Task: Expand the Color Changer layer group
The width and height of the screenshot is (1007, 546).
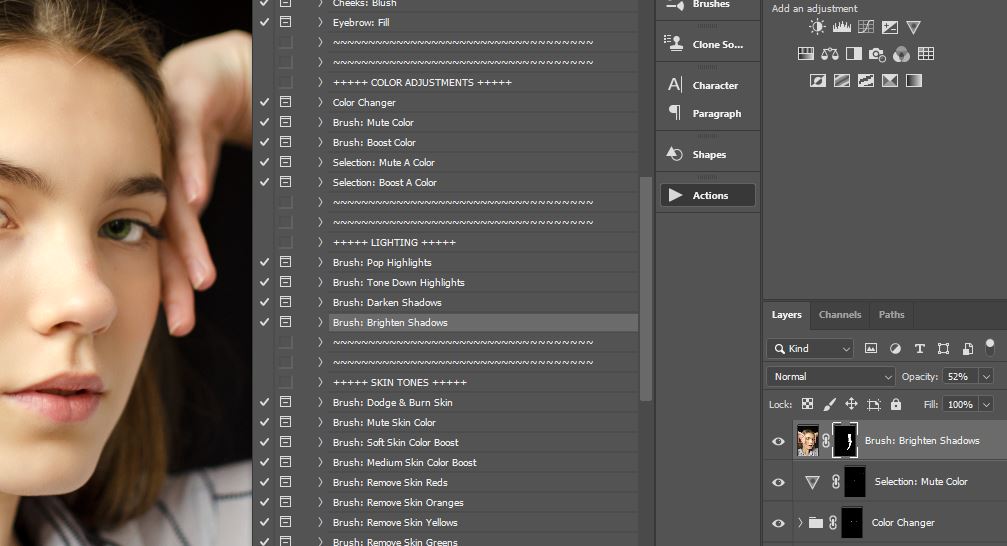Action: (800, 523)
